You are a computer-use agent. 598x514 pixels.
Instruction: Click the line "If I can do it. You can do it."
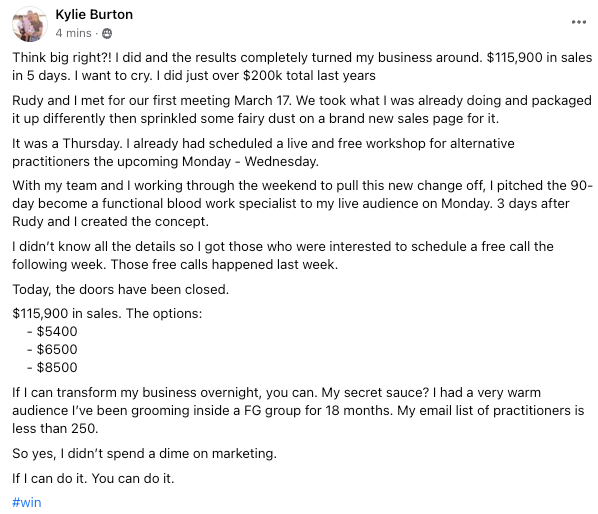[93, 478]
